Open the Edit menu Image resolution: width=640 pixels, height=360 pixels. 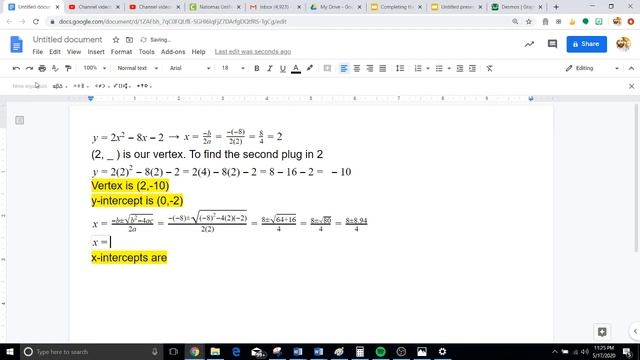(55, 52)
